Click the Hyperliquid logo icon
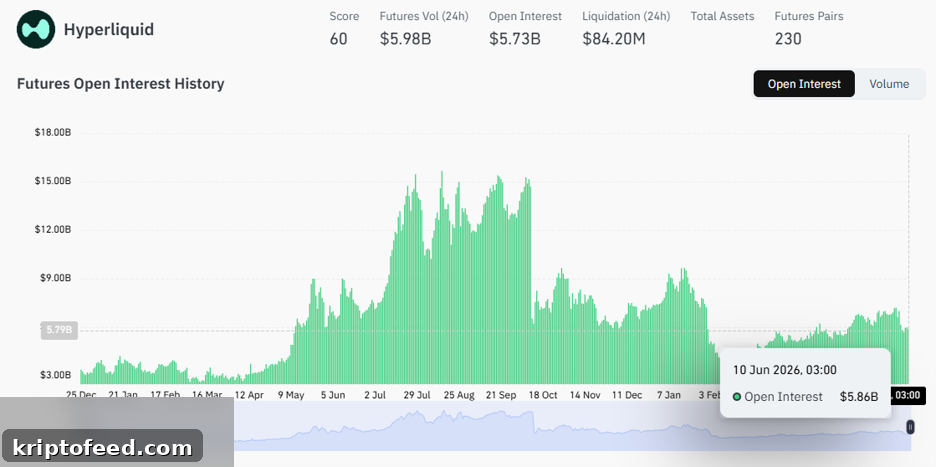The width and height of the screenshot is (936, 467). (36, 29)
